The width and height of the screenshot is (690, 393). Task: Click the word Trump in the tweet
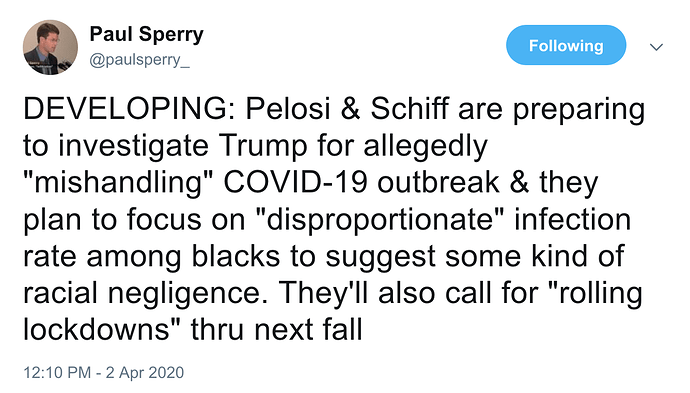263,147
